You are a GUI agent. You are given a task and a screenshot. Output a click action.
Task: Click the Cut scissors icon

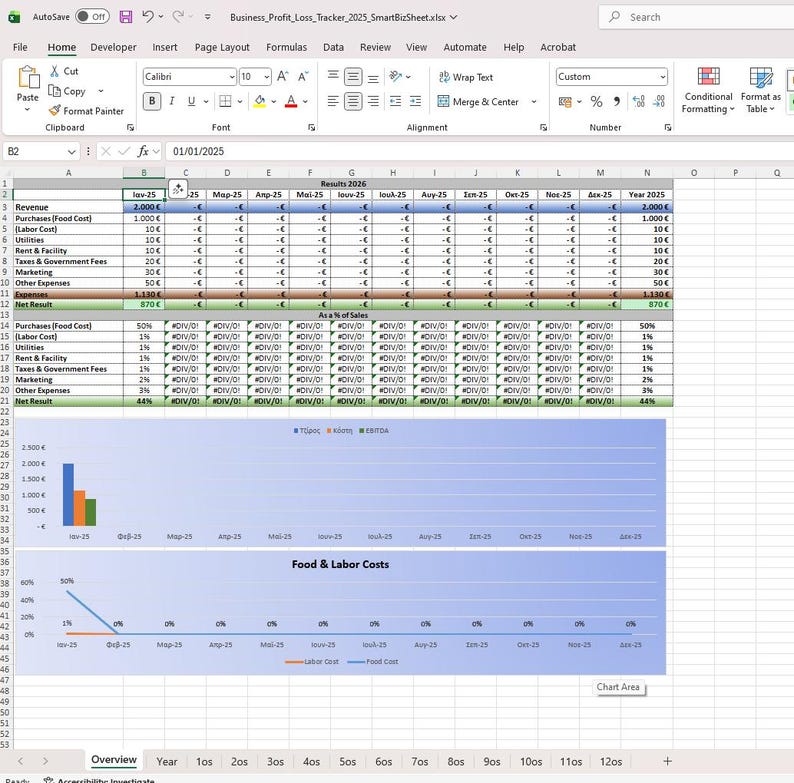[55, 71]
